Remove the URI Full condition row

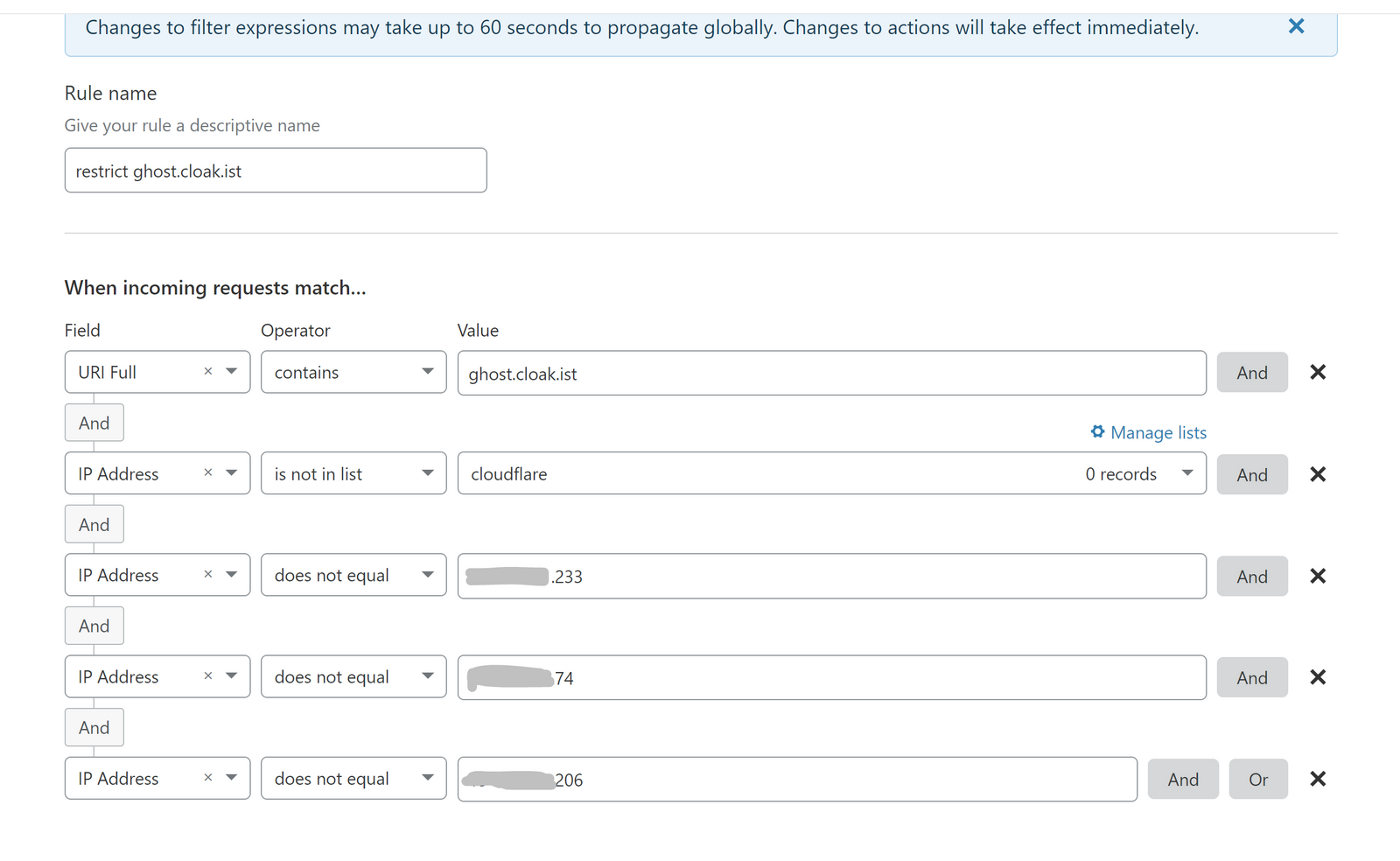[1317, 373]
